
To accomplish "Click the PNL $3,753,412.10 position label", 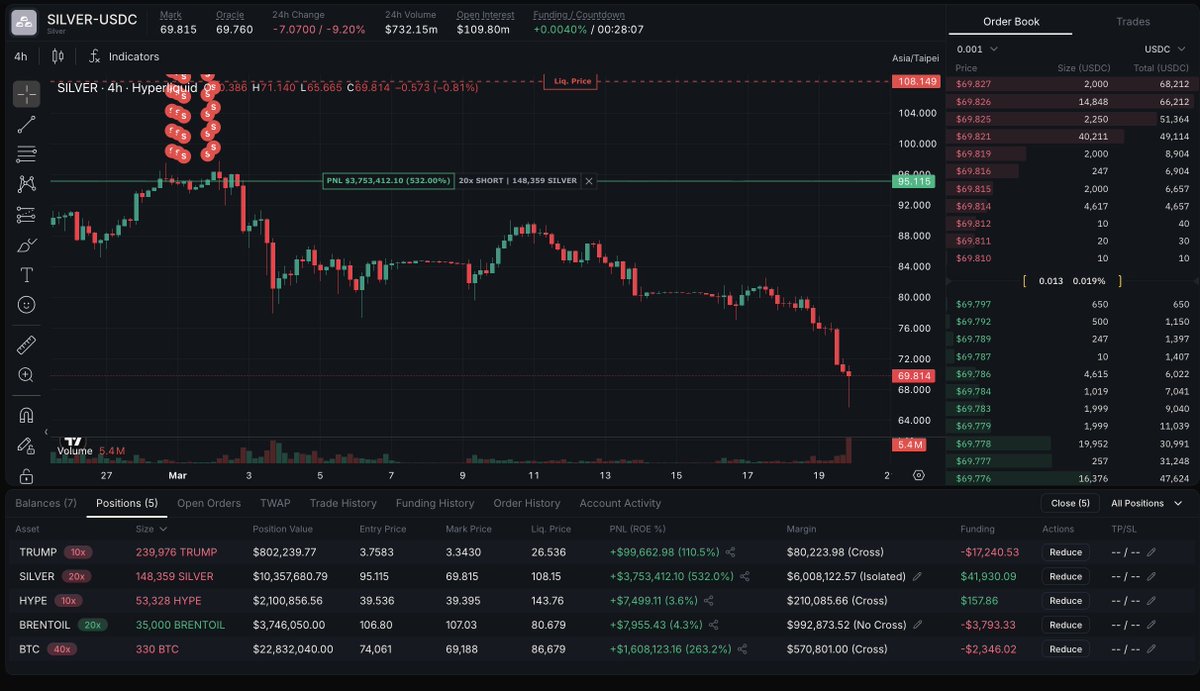I will pos(389,181).
